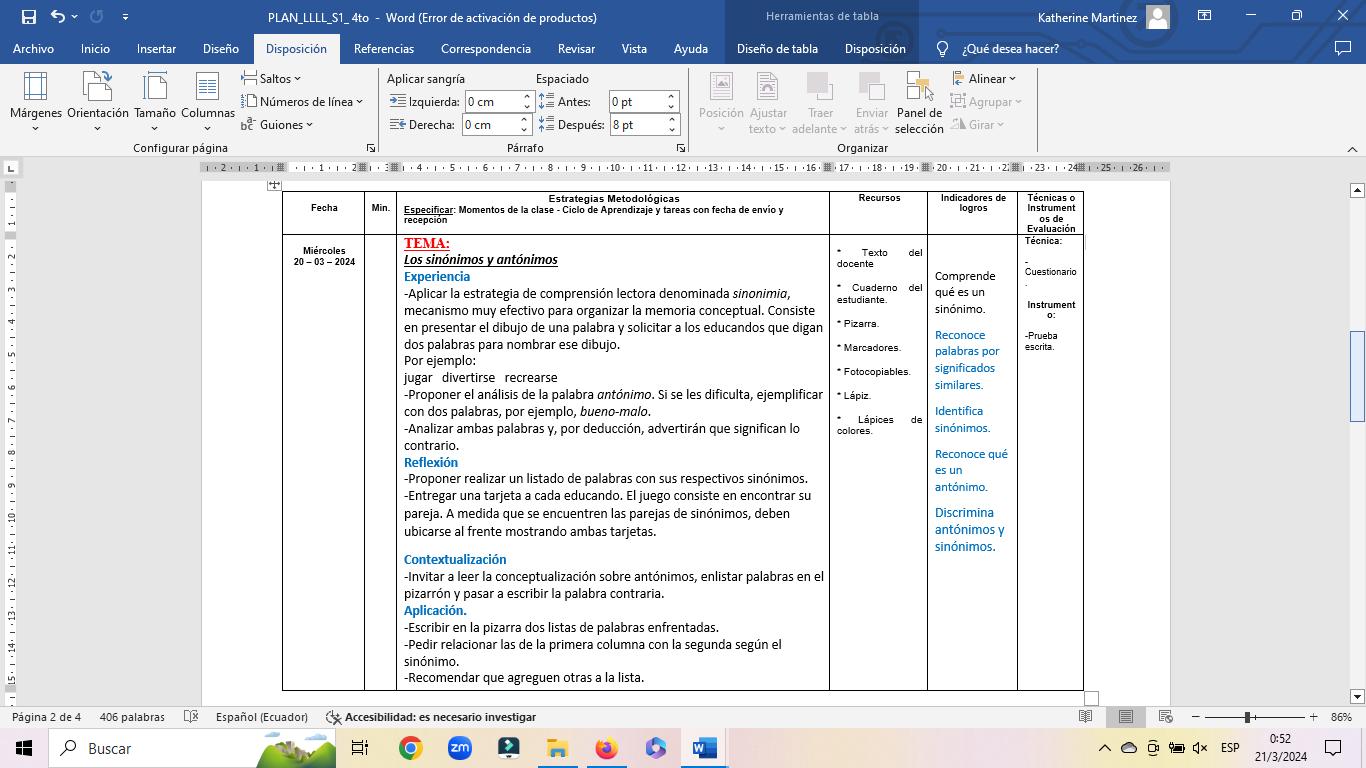Open the Referencias ribbon tab
This screenshot has height=768, width=1366.
pyautogui.click(x=383, y=48)
